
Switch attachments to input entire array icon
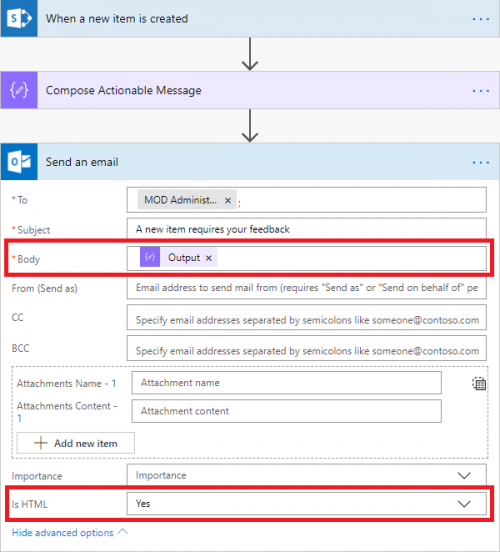tap(479, 383)
